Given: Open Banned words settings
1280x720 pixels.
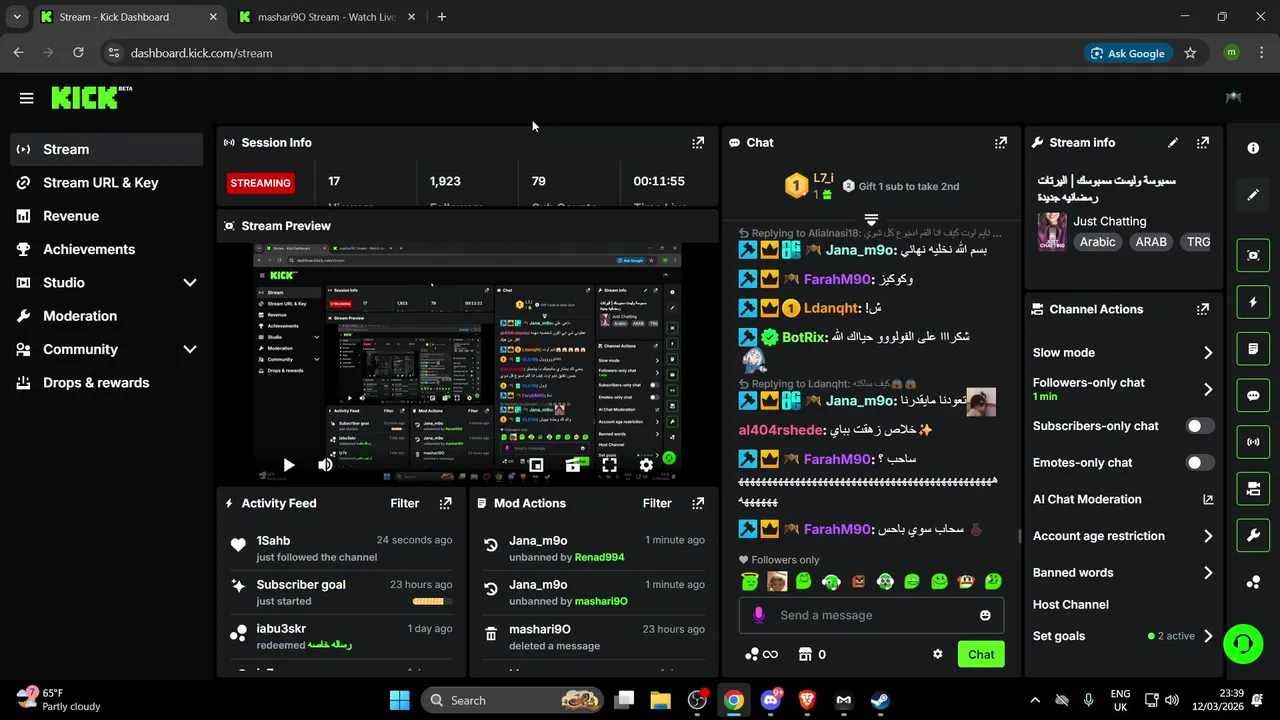Looking at the screenshot, I should (1123, 573).
